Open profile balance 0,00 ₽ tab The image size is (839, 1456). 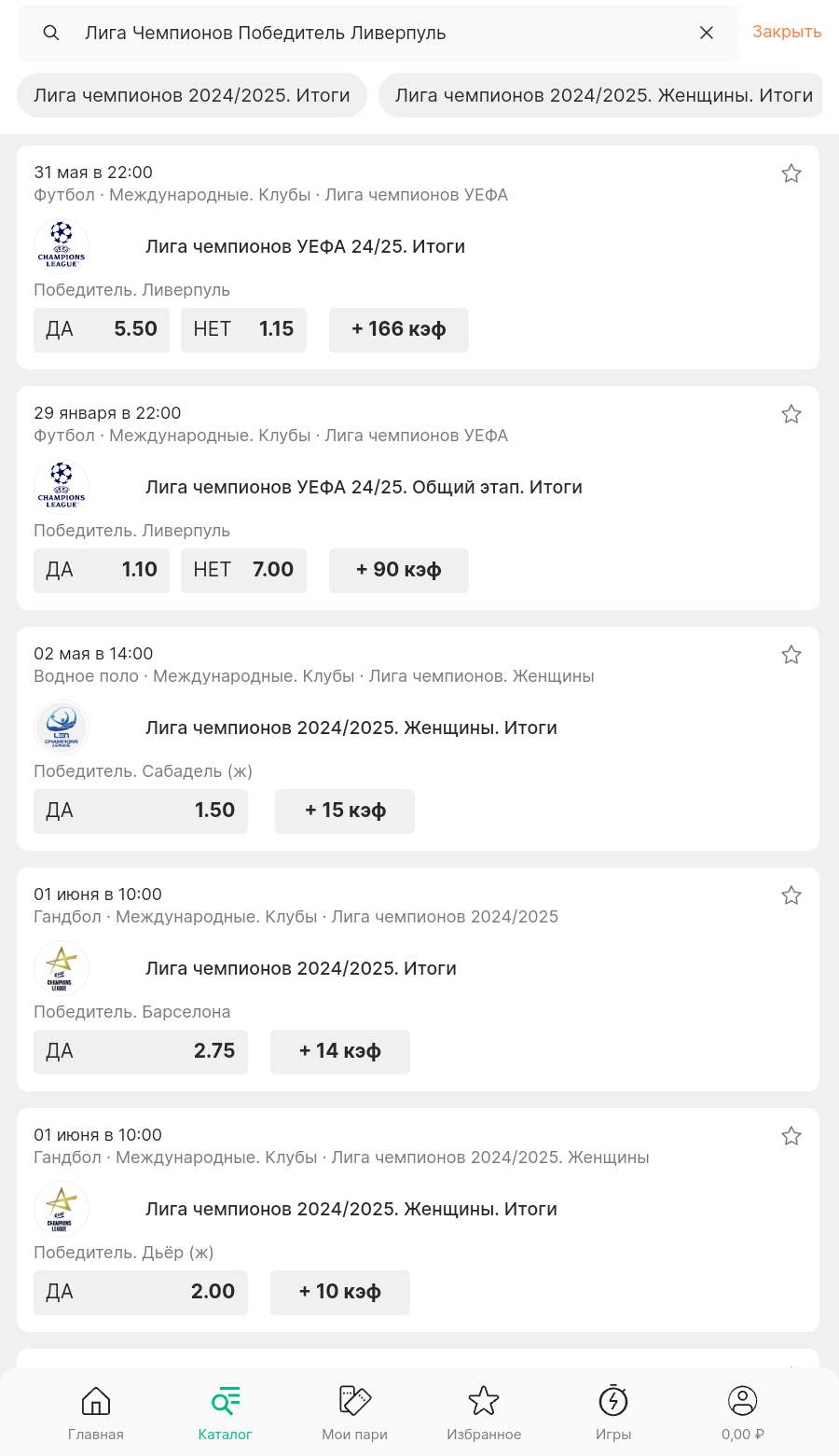coord(743,1411)
